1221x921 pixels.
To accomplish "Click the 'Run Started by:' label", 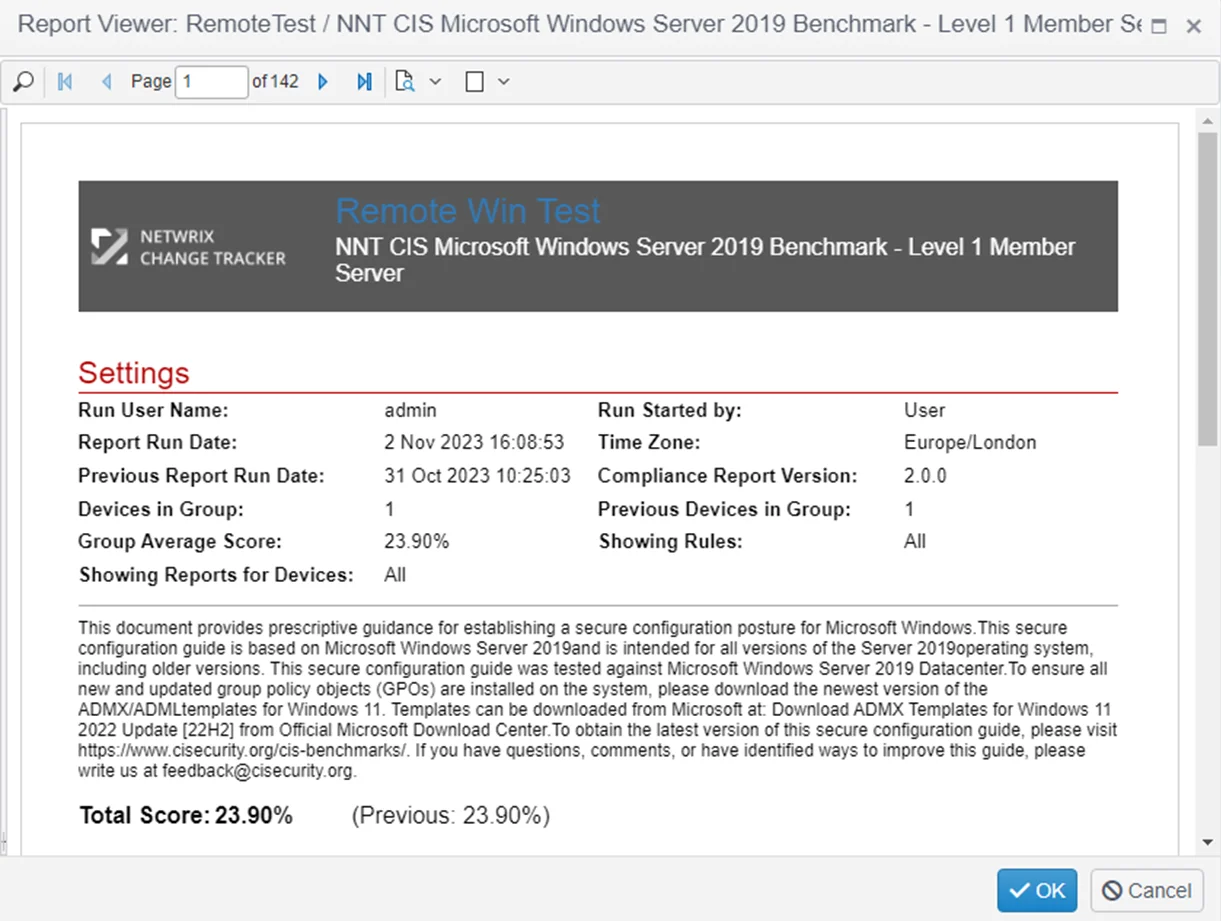I will tap(670, 410).
